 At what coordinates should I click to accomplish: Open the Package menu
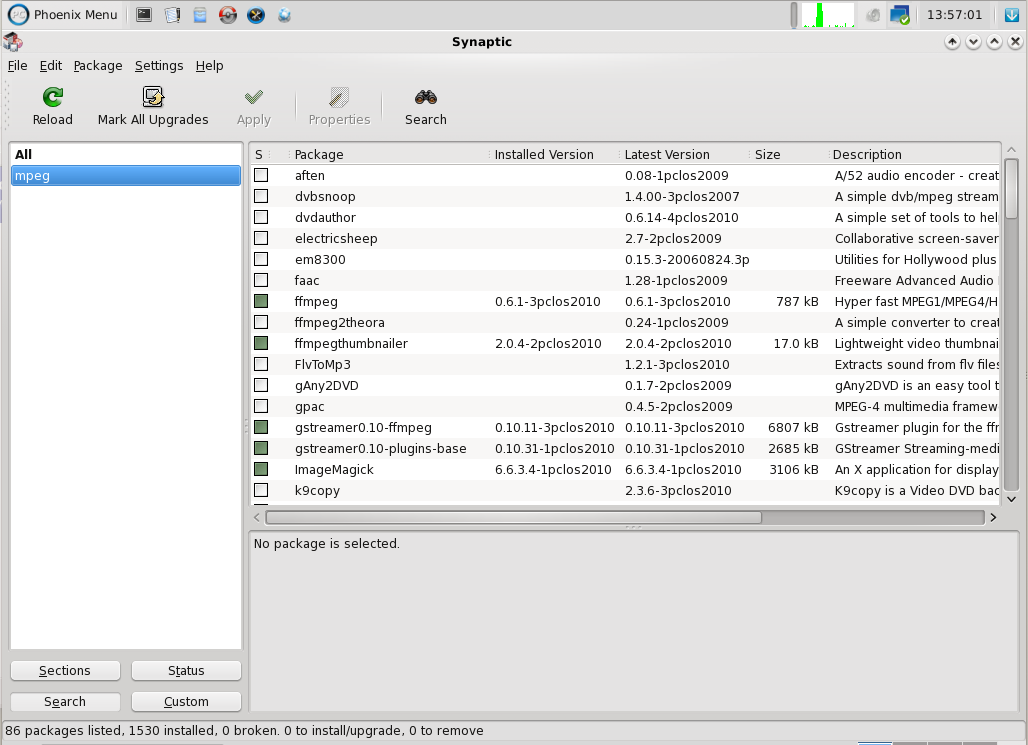coord(98,66)
